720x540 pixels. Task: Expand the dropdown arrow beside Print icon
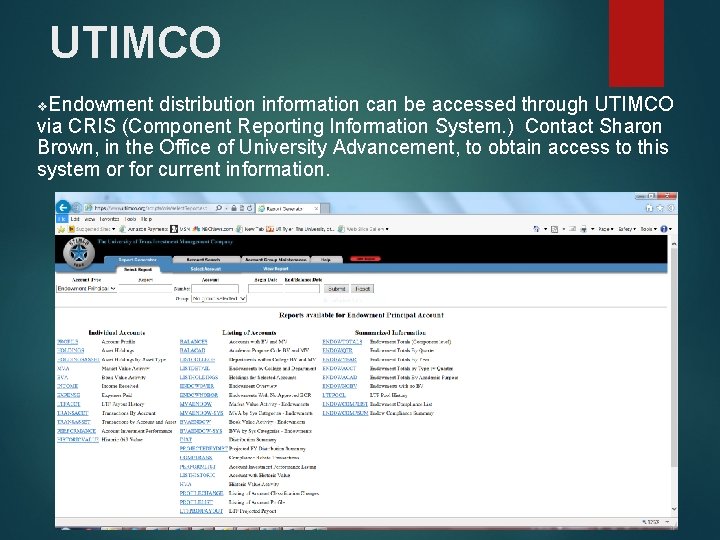[592, 229]
